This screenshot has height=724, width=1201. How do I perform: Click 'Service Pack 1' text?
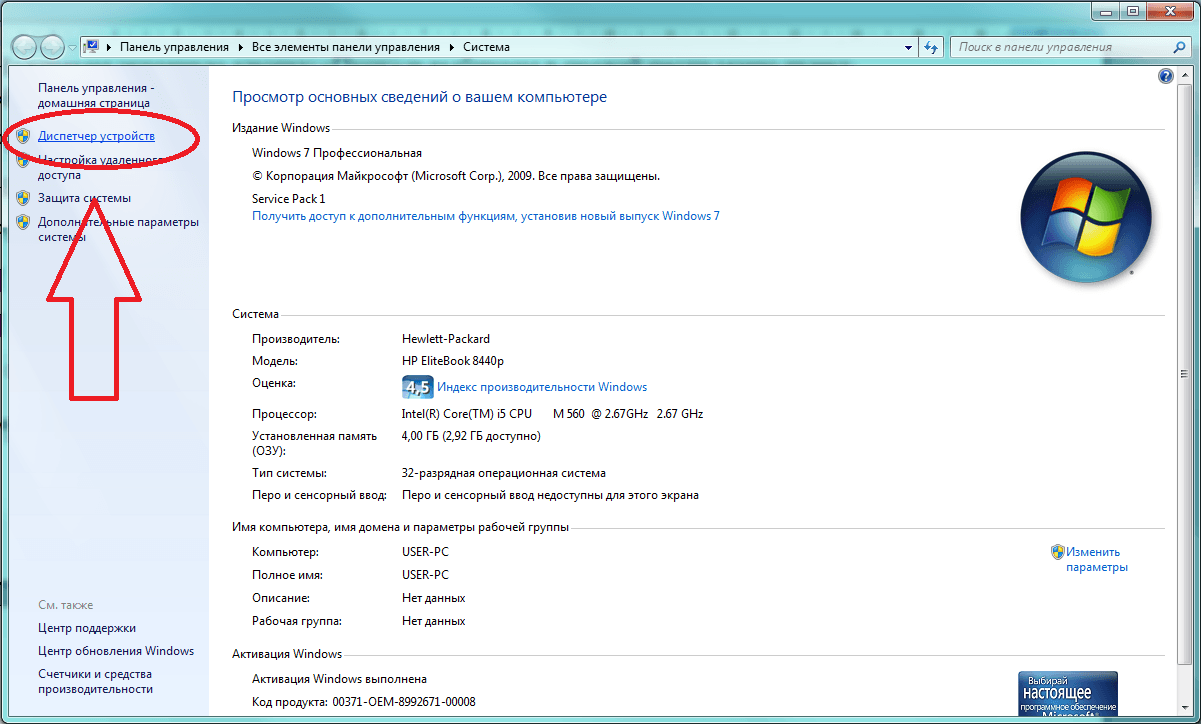click(x=289, y=199)
